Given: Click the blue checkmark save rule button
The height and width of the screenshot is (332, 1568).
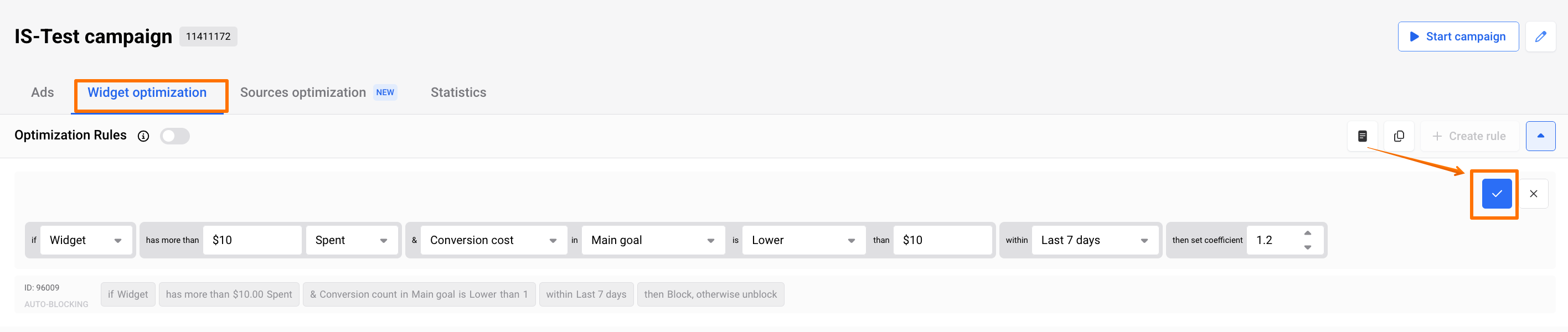Looking at the screenshot, I should tap(1496, 194).
